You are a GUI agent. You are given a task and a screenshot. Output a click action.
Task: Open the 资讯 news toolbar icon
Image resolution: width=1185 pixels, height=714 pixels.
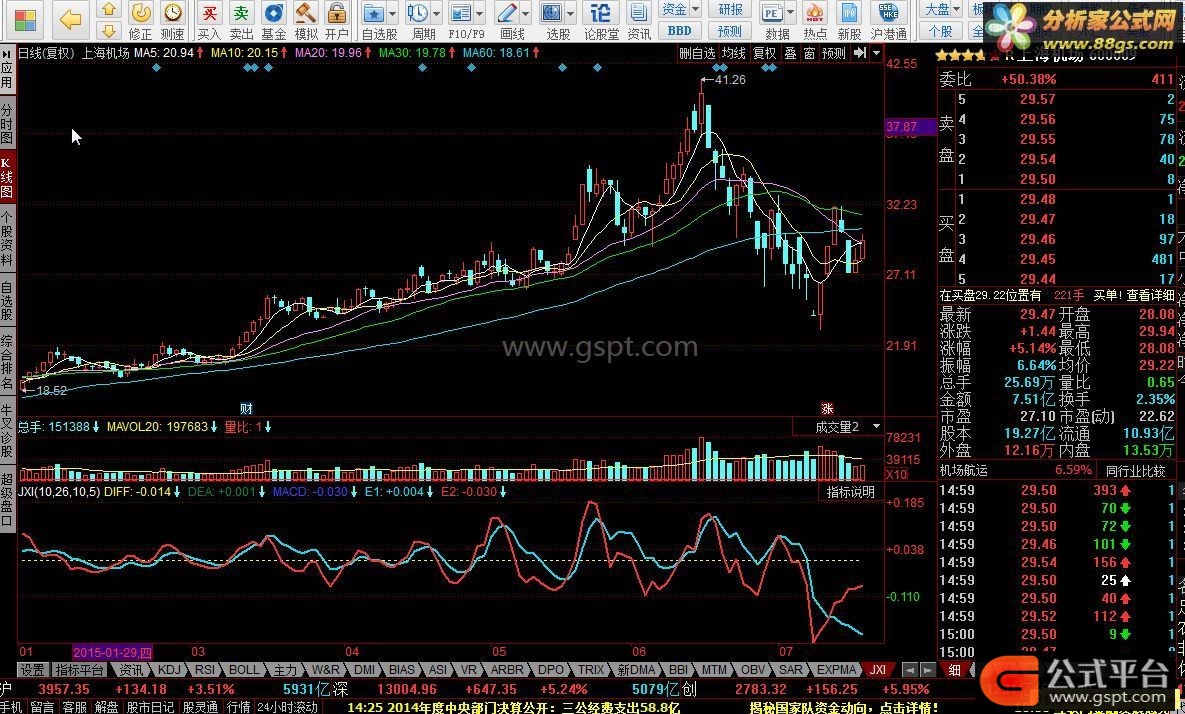coord(639,20)
